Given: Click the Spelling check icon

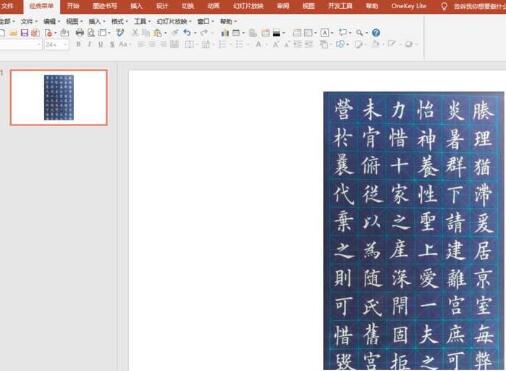Looking at the screenshot, I should pos(120,33).
